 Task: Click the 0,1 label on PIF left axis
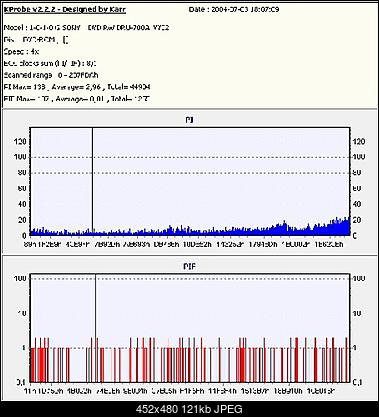click(22, 382)
